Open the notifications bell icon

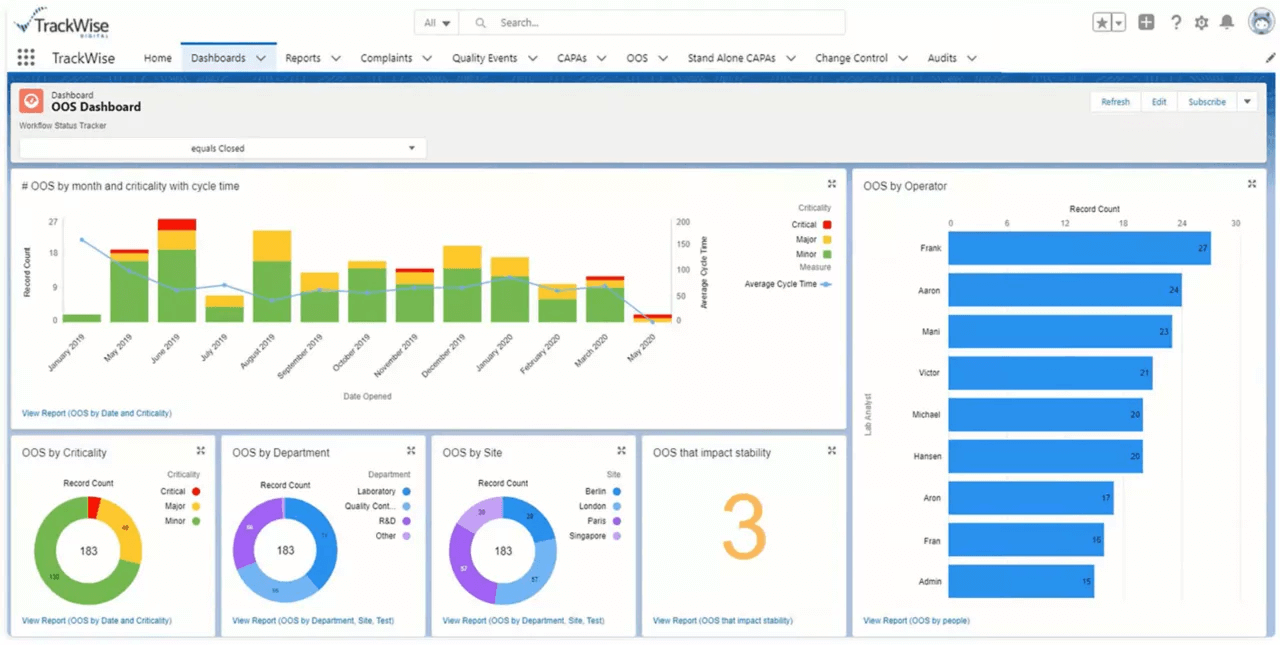click(1227, 22)
